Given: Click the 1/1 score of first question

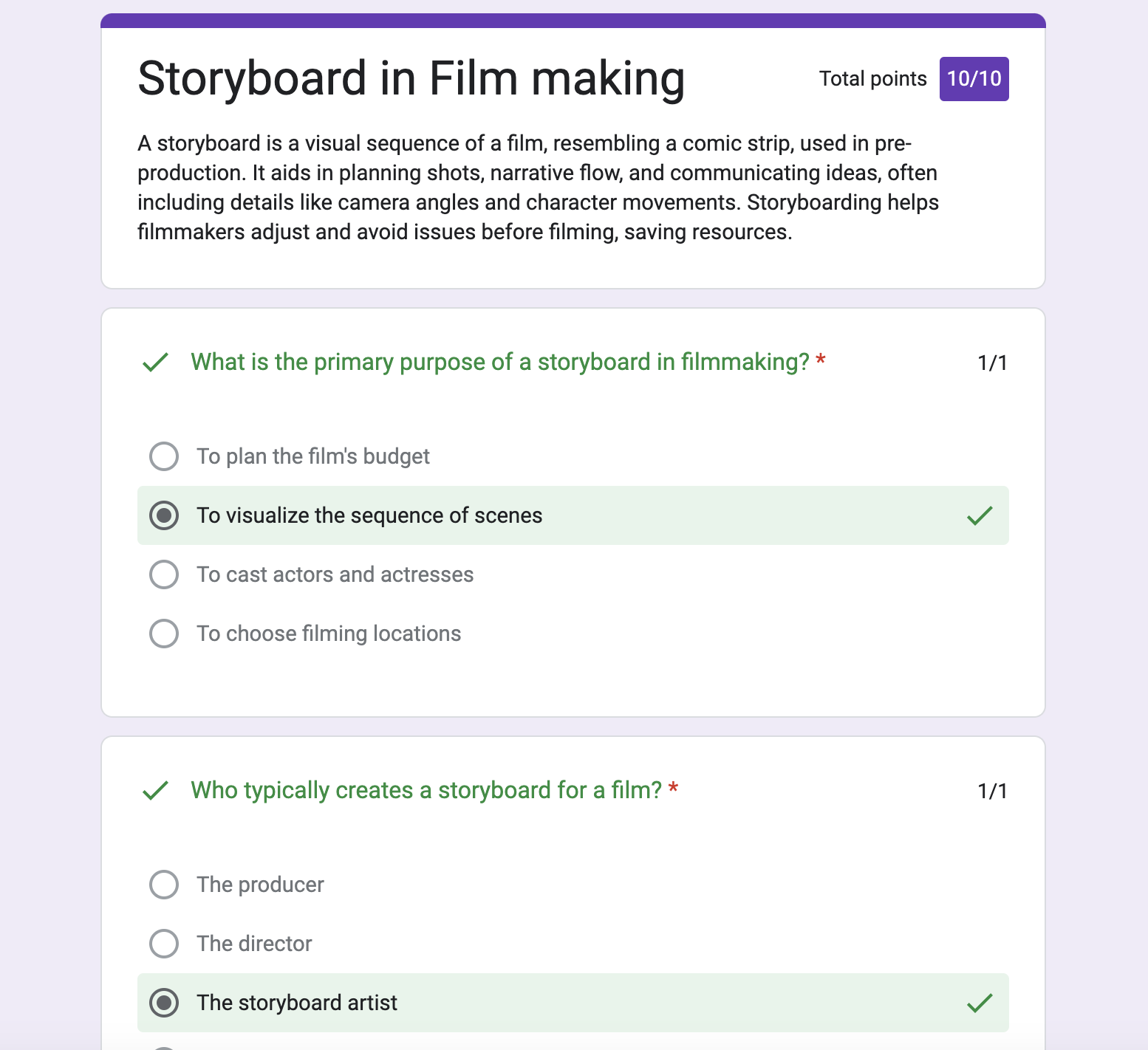Looking at the screenshot, I should click(x=992, y=363).
